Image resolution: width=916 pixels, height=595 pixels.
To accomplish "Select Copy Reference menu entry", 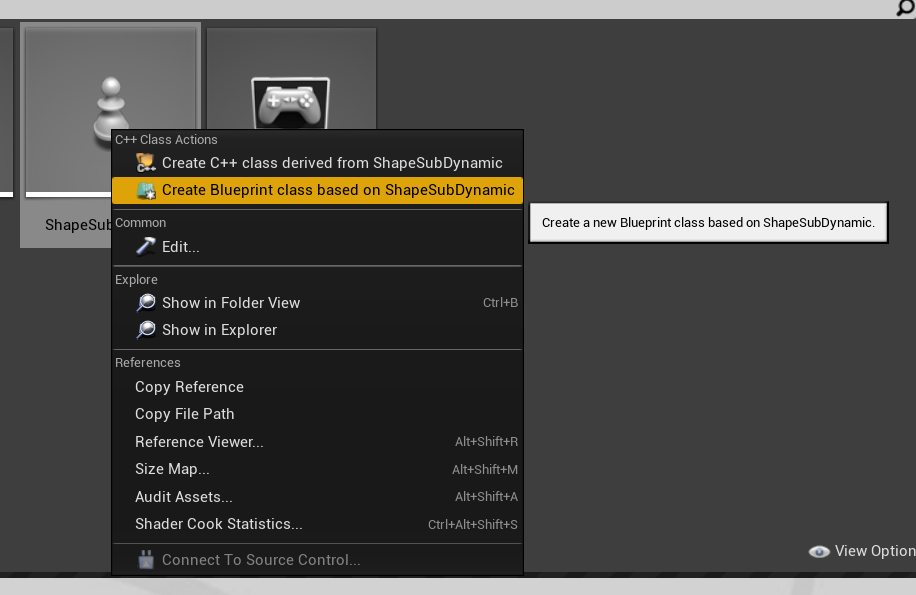I will tap(317, 387).
